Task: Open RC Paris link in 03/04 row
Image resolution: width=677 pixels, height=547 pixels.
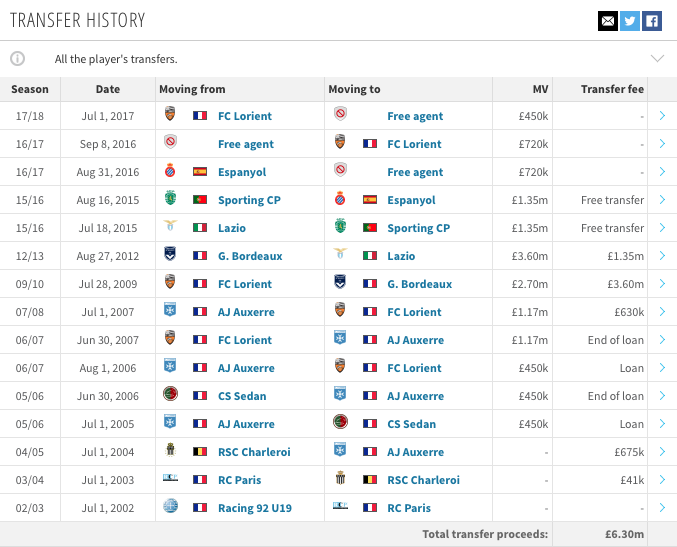Action: point(240,480)
